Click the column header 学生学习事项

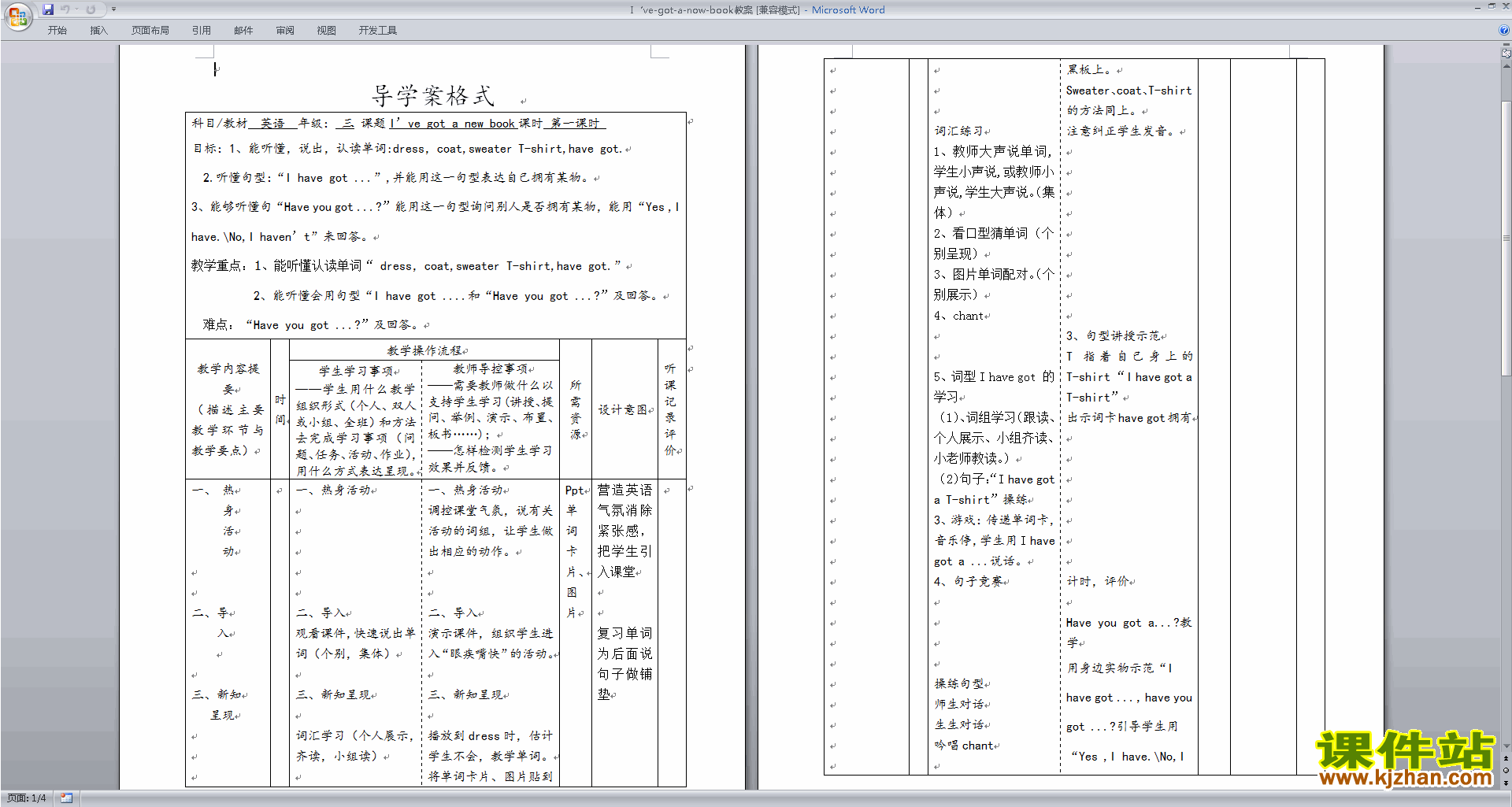pos(356,371)
